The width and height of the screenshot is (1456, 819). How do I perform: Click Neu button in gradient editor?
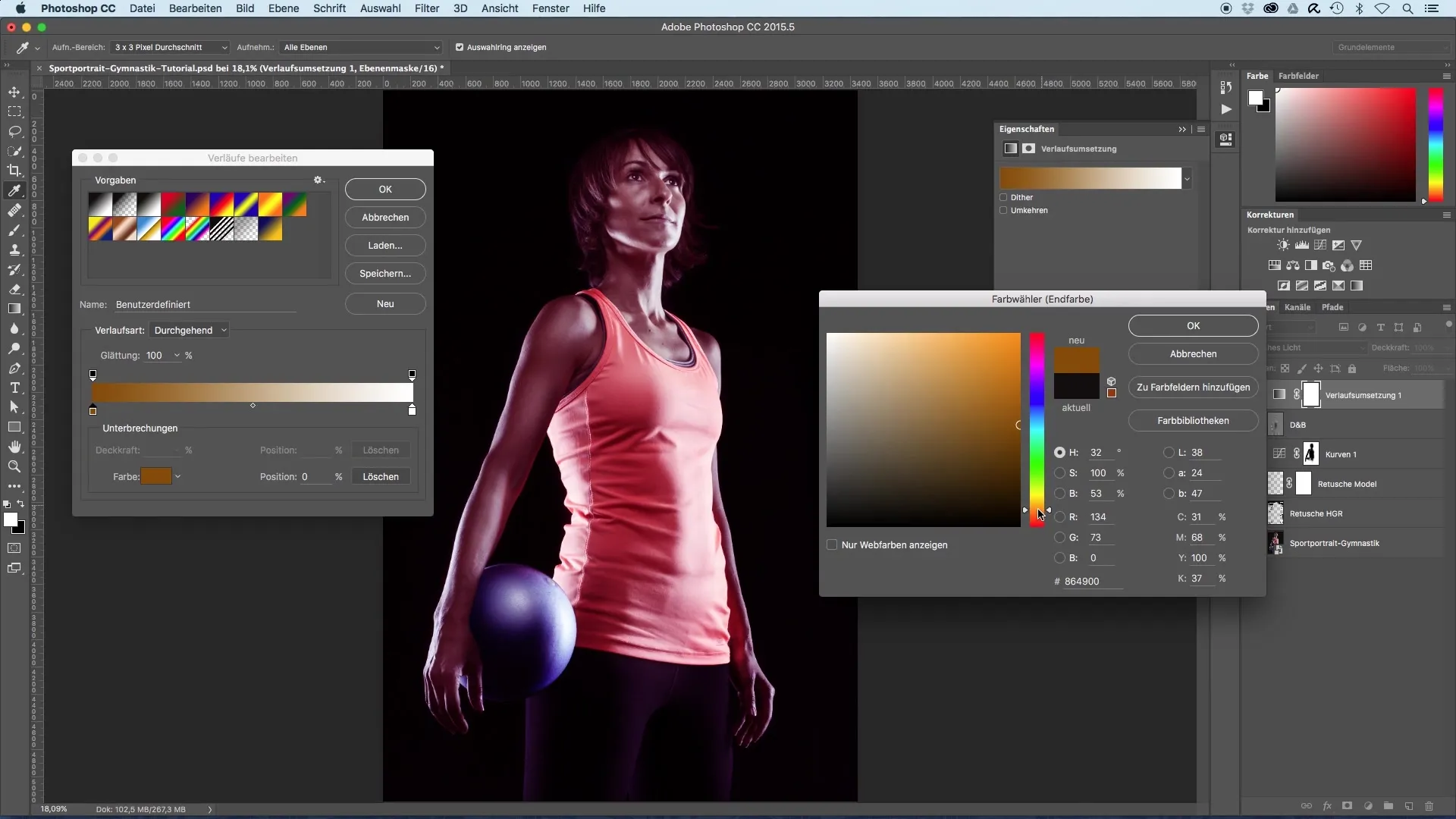pos(385,303)
